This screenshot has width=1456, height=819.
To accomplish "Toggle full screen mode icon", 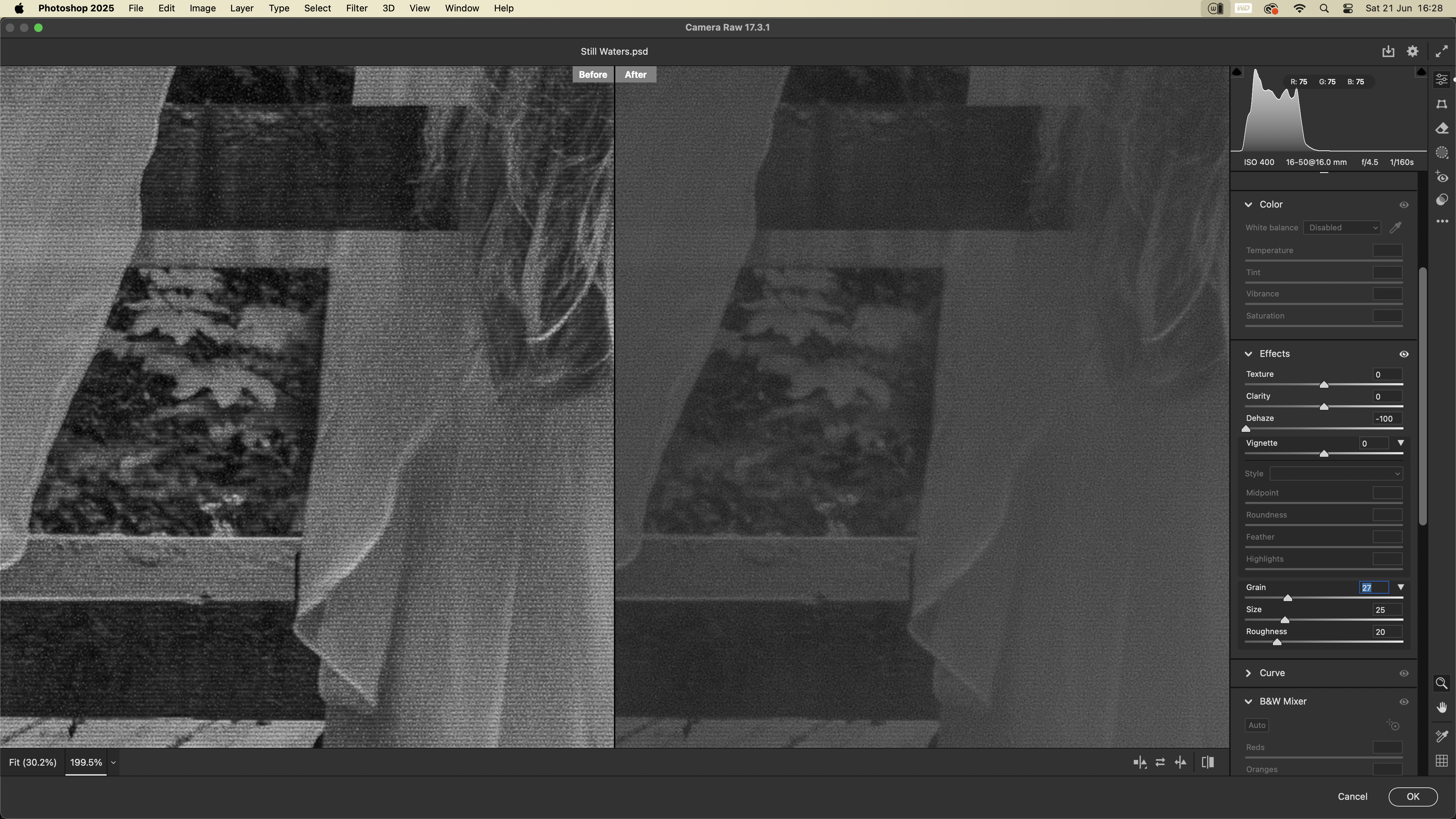I will click(x=1442, y=52).
